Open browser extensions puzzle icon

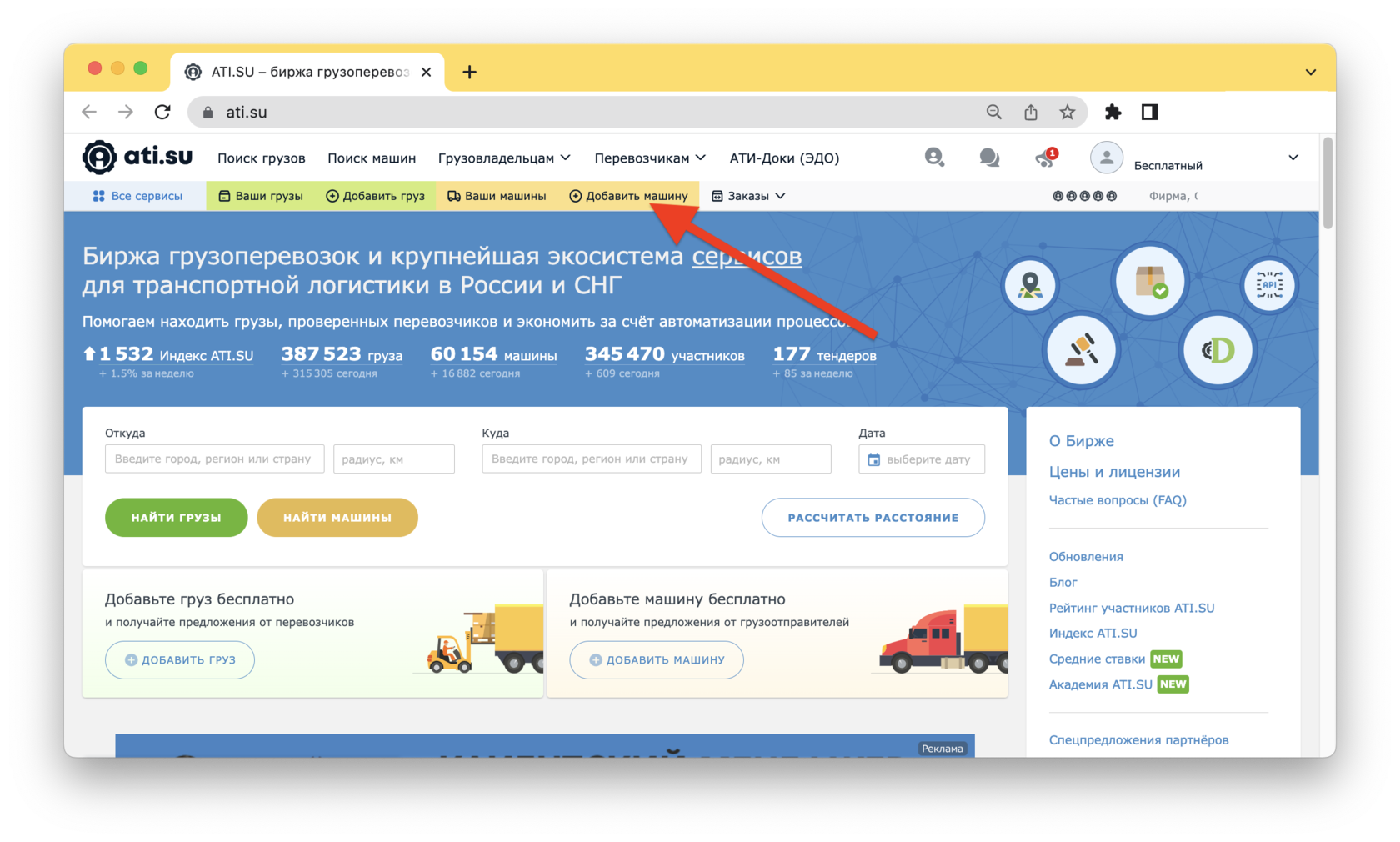[x=1112, y=112]
